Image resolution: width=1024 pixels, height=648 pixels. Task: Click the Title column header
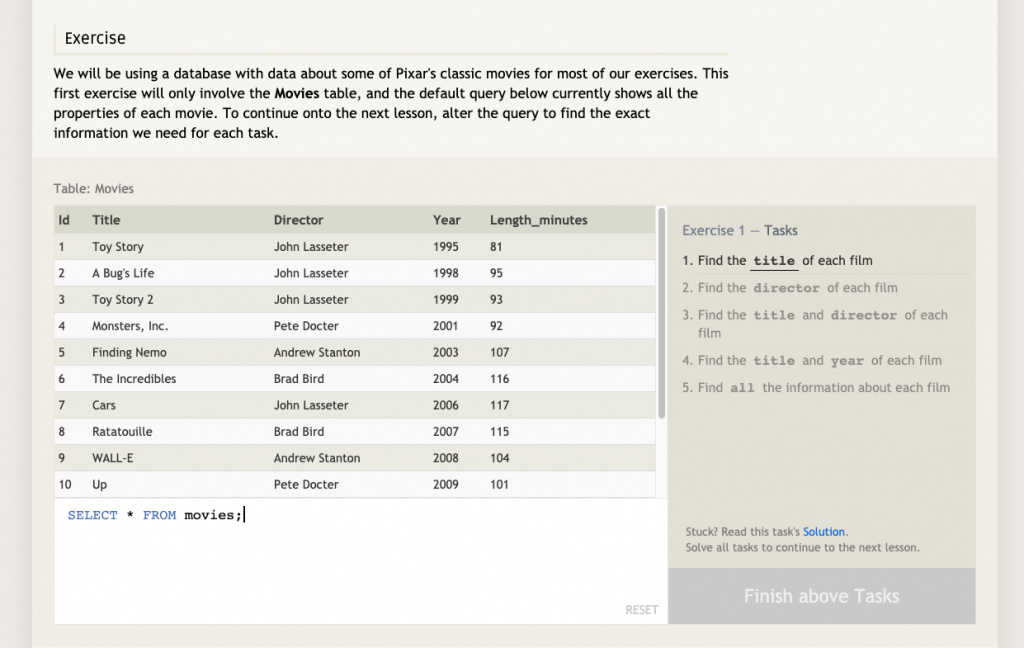point(106,220)
